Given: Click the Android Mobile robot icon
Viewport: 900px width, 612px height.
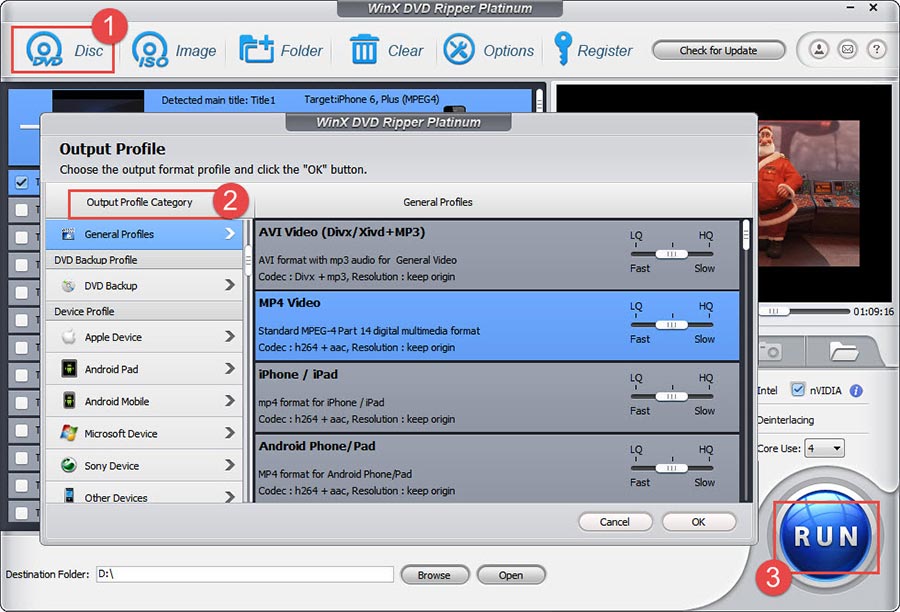Looking at the screenshot, I should [69, 401].
